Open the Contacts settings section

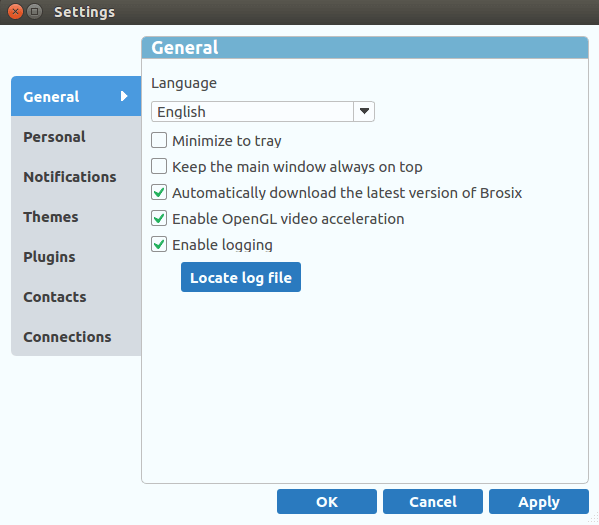pyautogui.click(x=76, y=297)
